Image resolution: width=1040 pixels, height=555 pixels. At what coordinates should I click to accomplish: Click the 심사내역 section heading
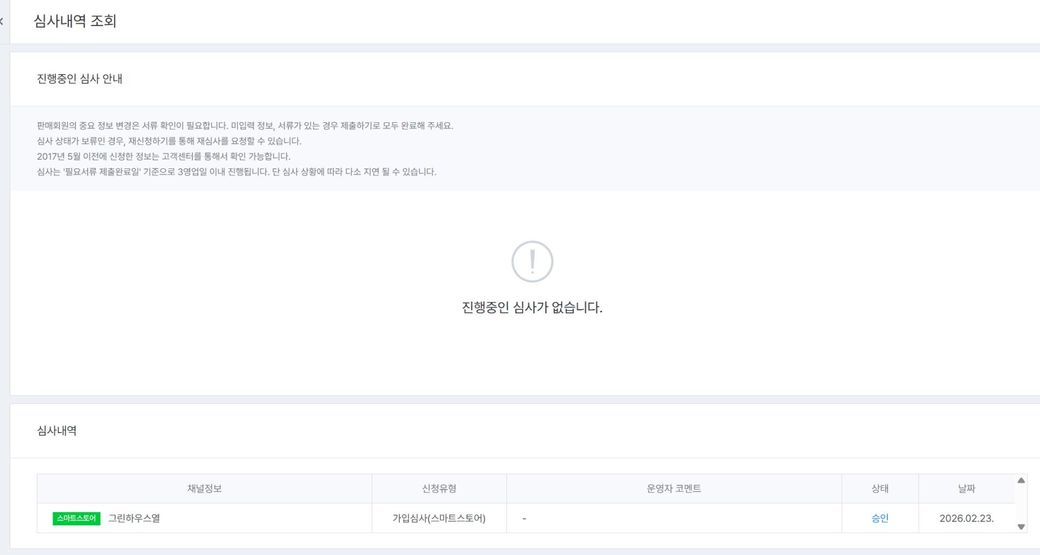[x=57, y=430]
